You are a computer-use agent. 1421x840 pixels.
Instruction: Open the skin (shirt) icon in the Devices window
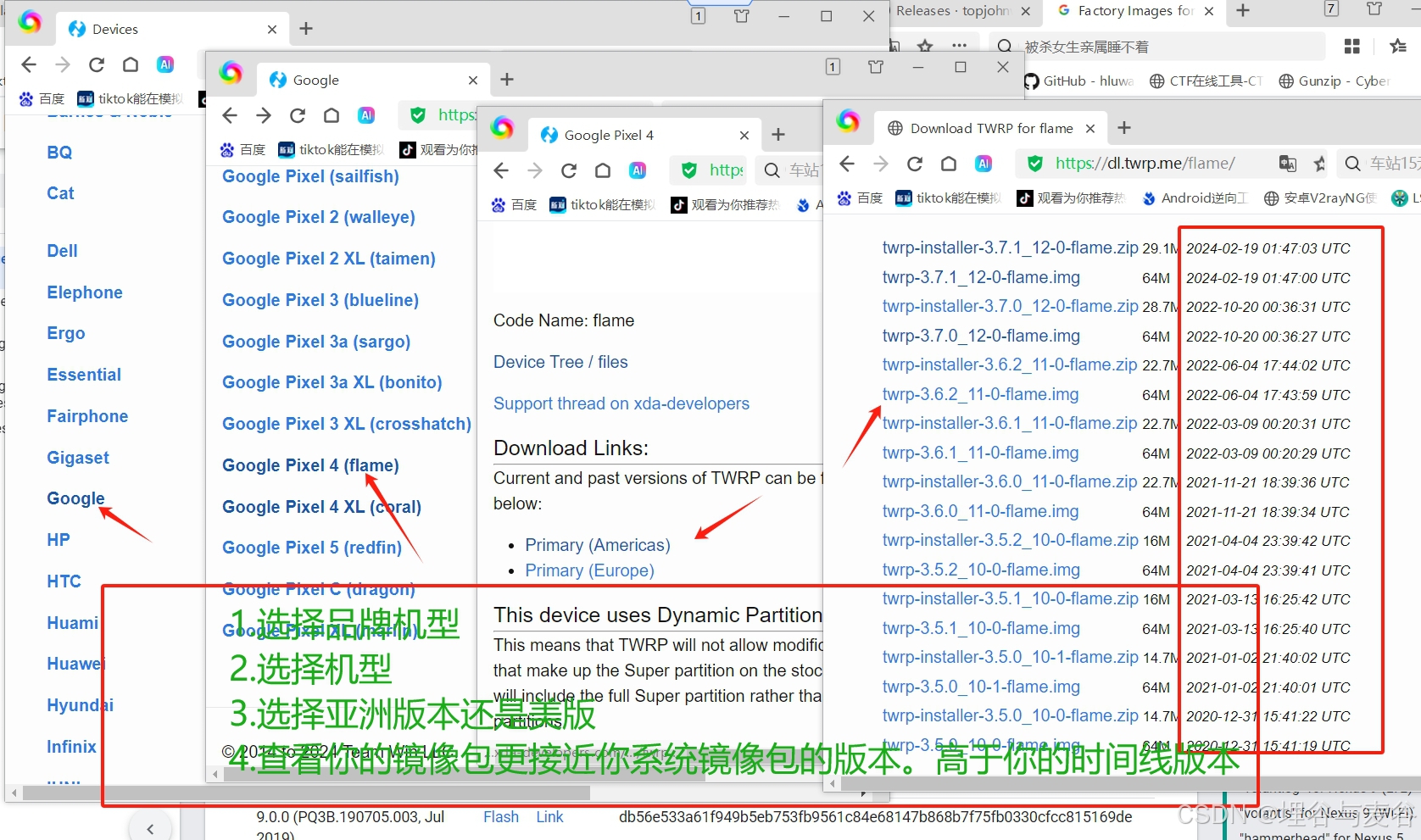[741, 16]
